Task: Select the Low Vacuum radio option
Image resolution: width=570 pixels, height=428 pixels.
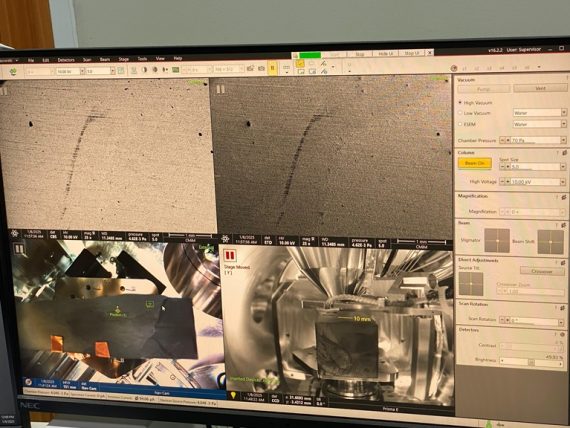Action: click(x=460, y=113)
